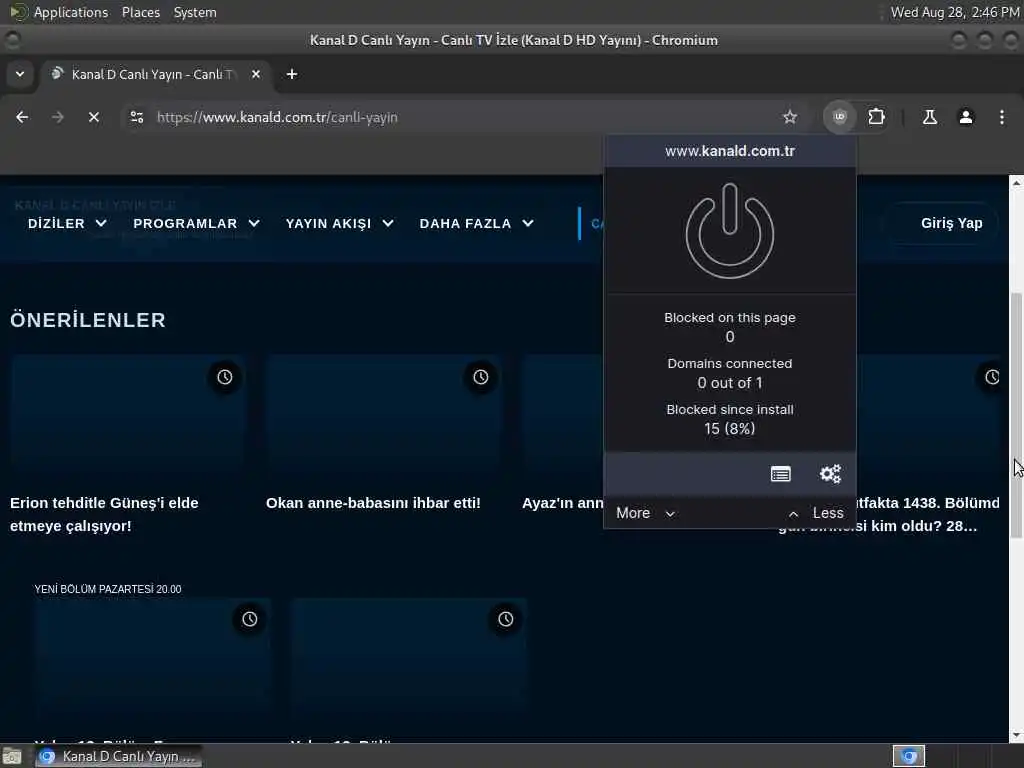Click show desktop icon in taskbar
This screenshot has width=1024, height=768.
point(12,756)
